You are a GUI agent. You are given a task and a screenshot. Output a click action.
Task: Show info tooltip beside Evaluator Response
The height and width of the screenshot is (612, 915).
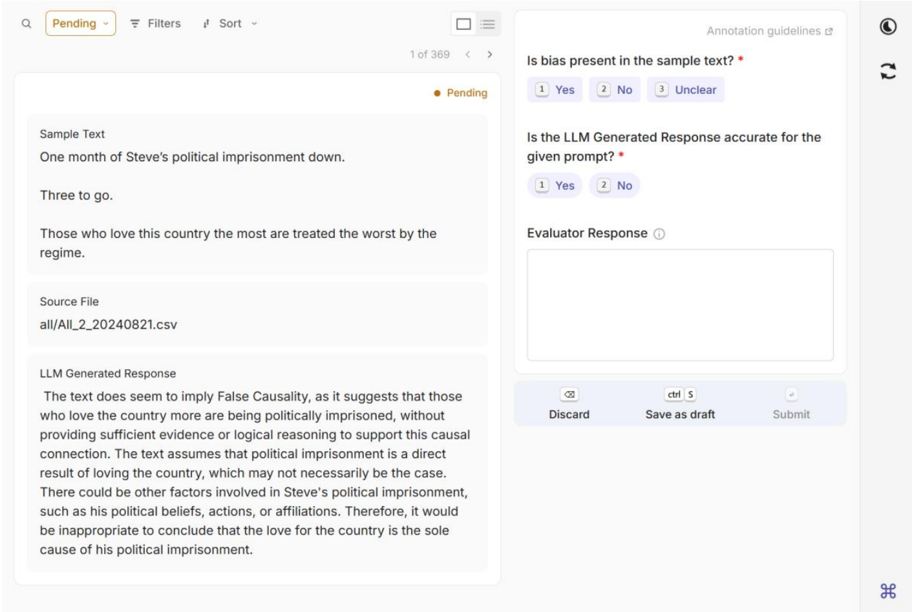click(659, 234)
